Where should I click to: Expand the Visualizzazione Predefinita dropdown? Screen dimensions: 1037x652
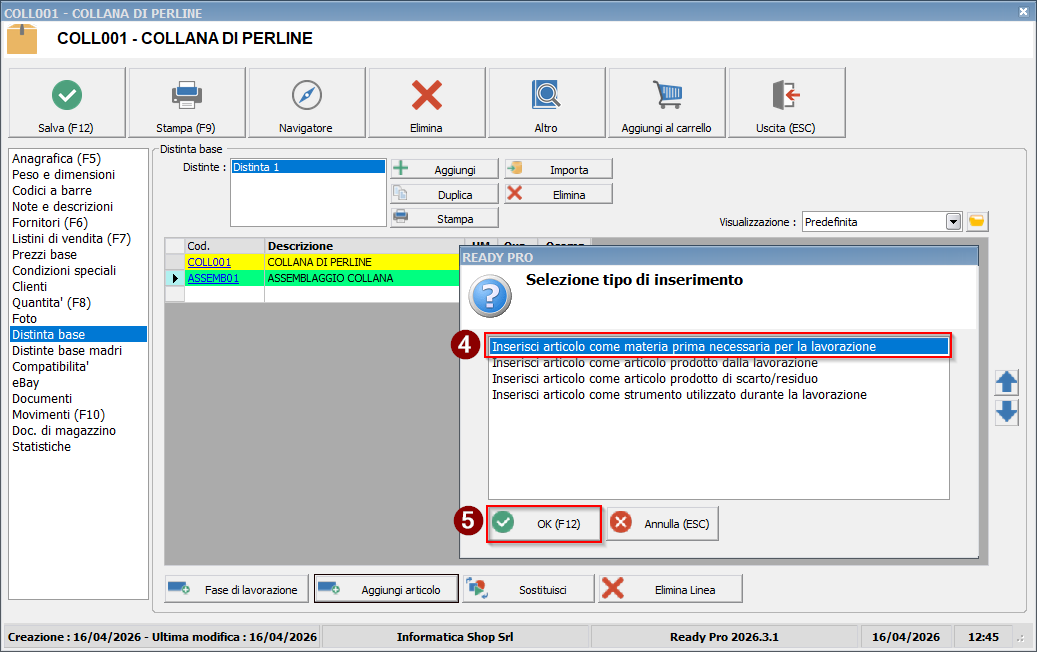pos(953,221)
